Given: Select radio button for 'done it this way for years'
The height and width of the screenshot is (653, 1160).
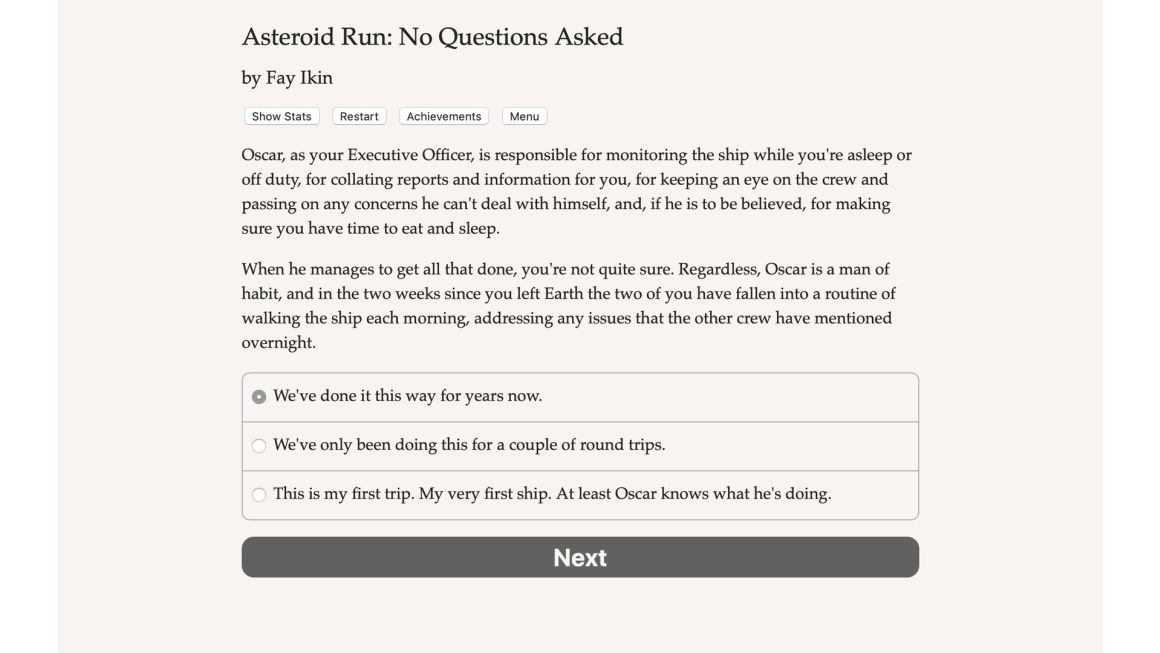Looking at the screenshot, I should [x=259, y=397].
